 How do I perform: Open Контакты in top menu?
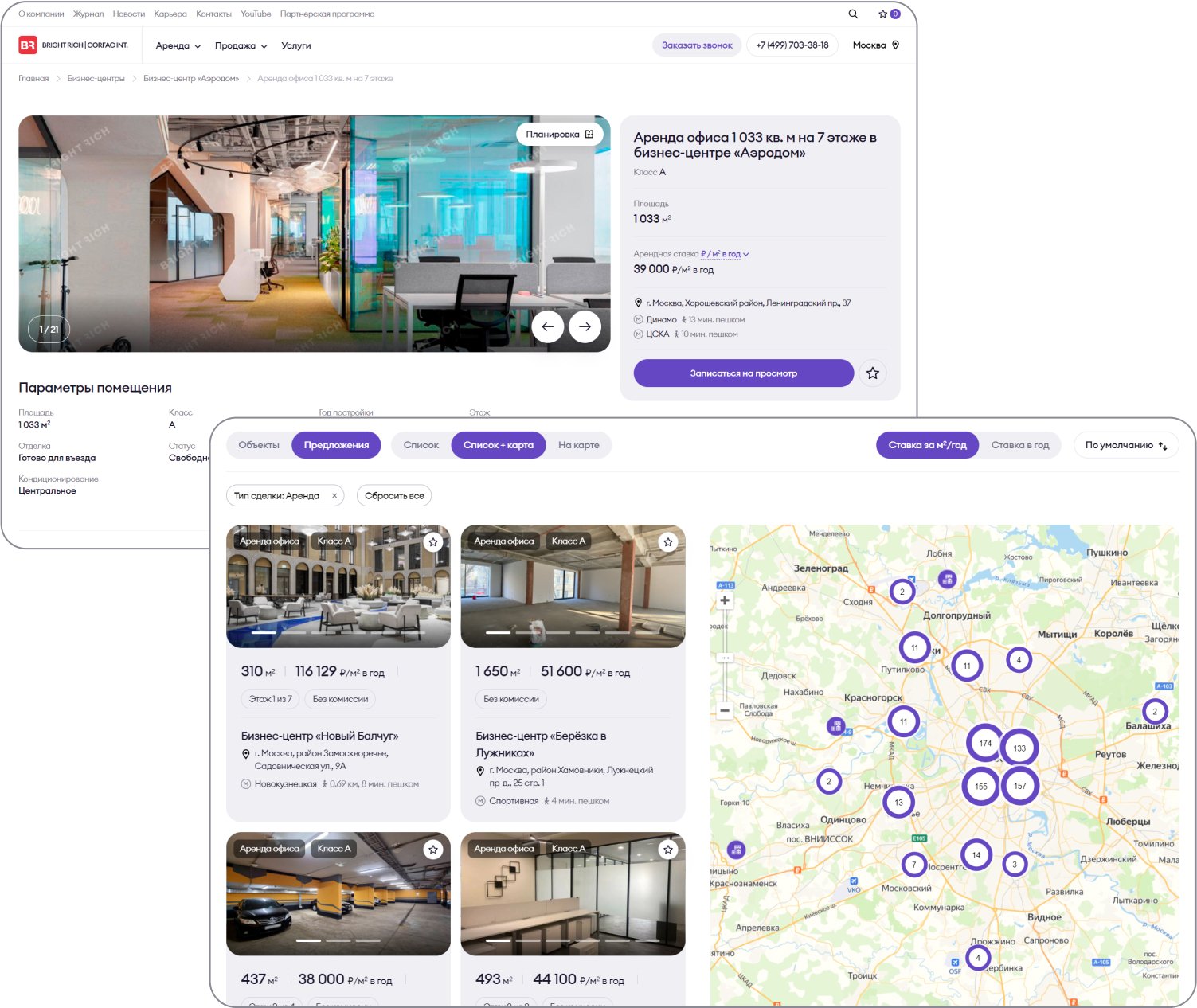pos(214,14)
